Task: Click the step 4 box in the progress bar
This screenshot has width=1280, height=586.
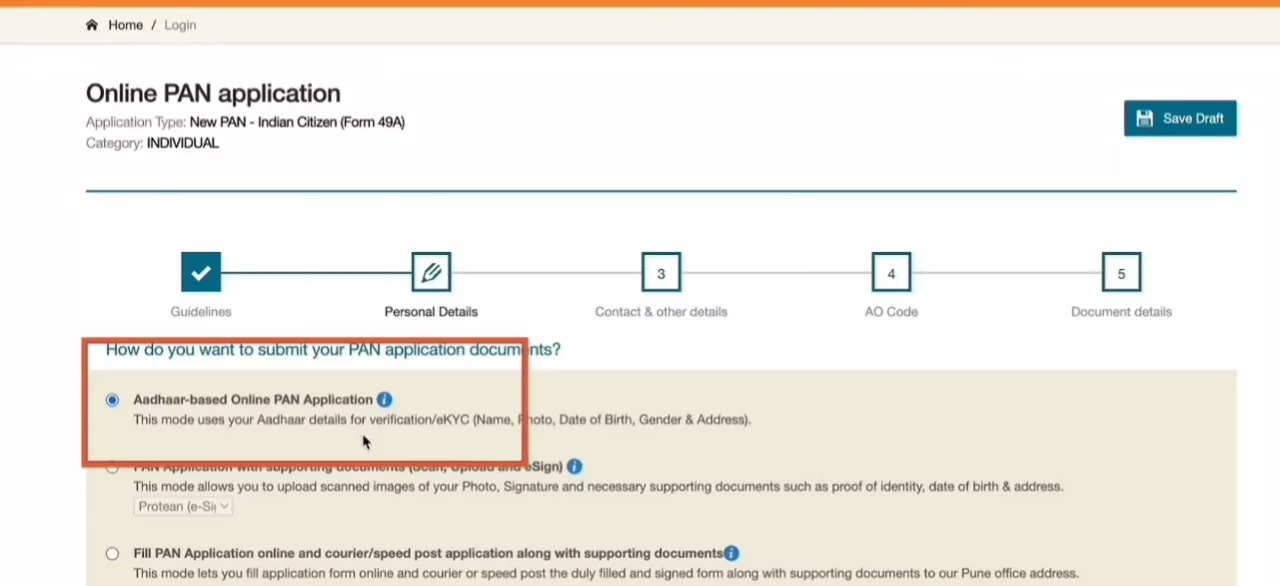Action: pyautogui.click(x=891, y=272)
